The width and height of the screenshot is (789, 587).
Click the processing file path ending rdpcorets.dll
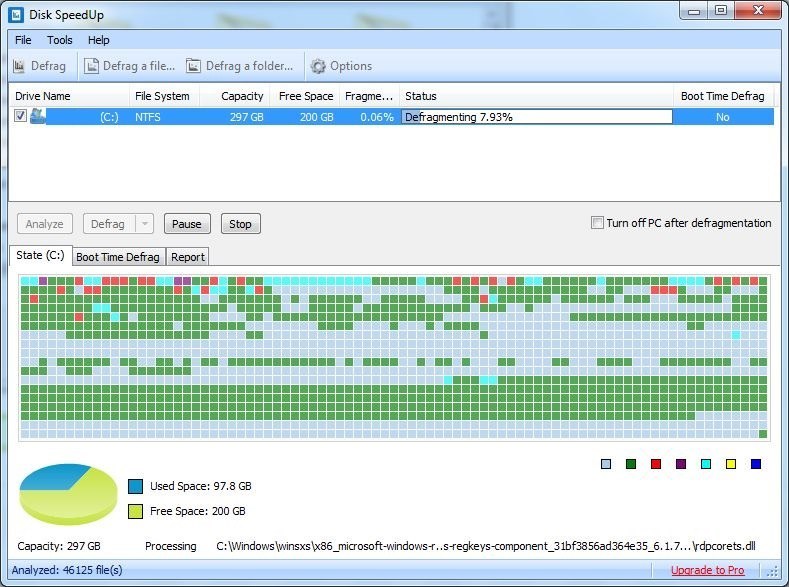pos(486,546)
